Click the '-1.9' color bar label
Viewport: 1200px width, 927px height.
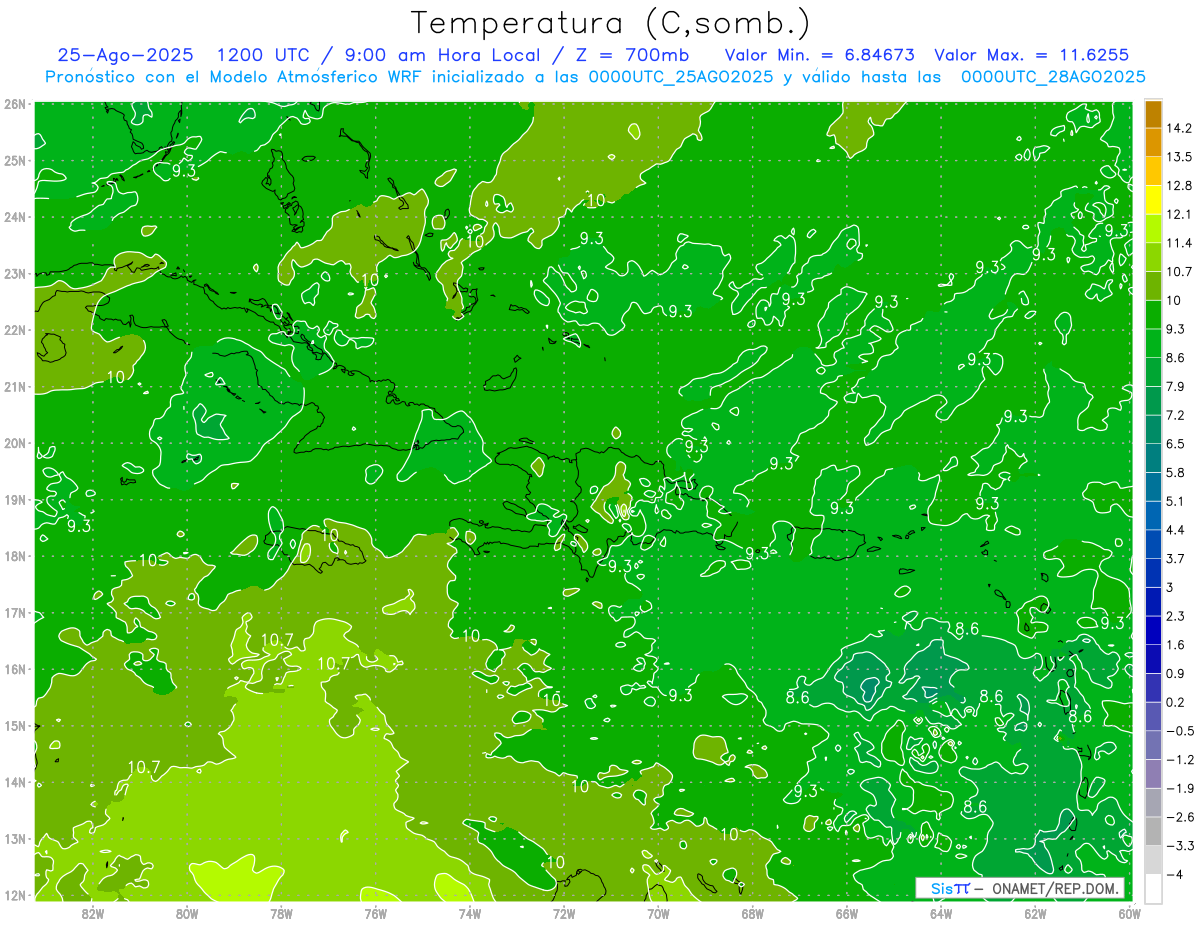[1178, 788]
